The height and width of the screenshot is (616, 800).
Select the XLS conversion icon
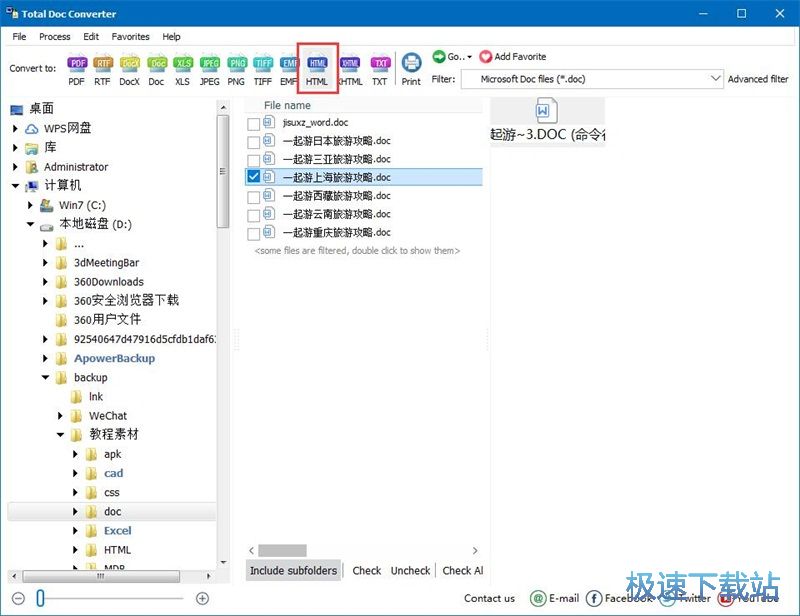[183, 65]
